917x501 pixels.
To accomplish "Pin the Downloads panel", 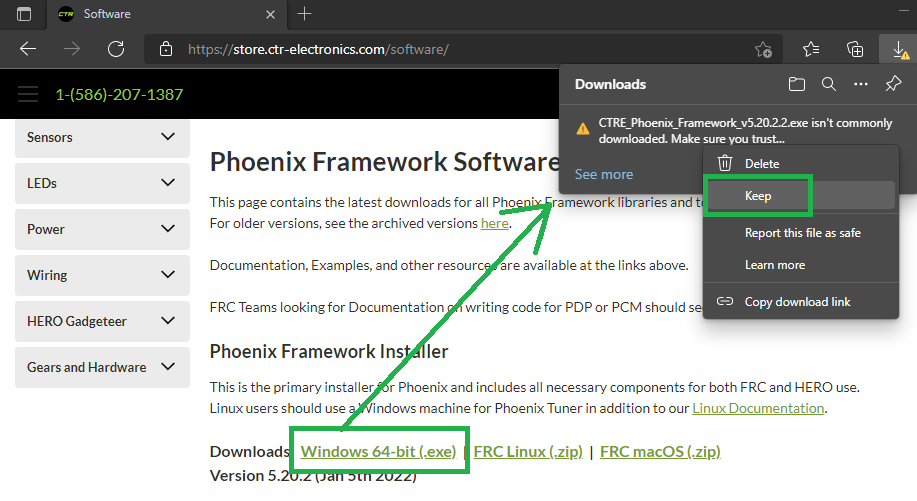I will (x=893, y=84).
